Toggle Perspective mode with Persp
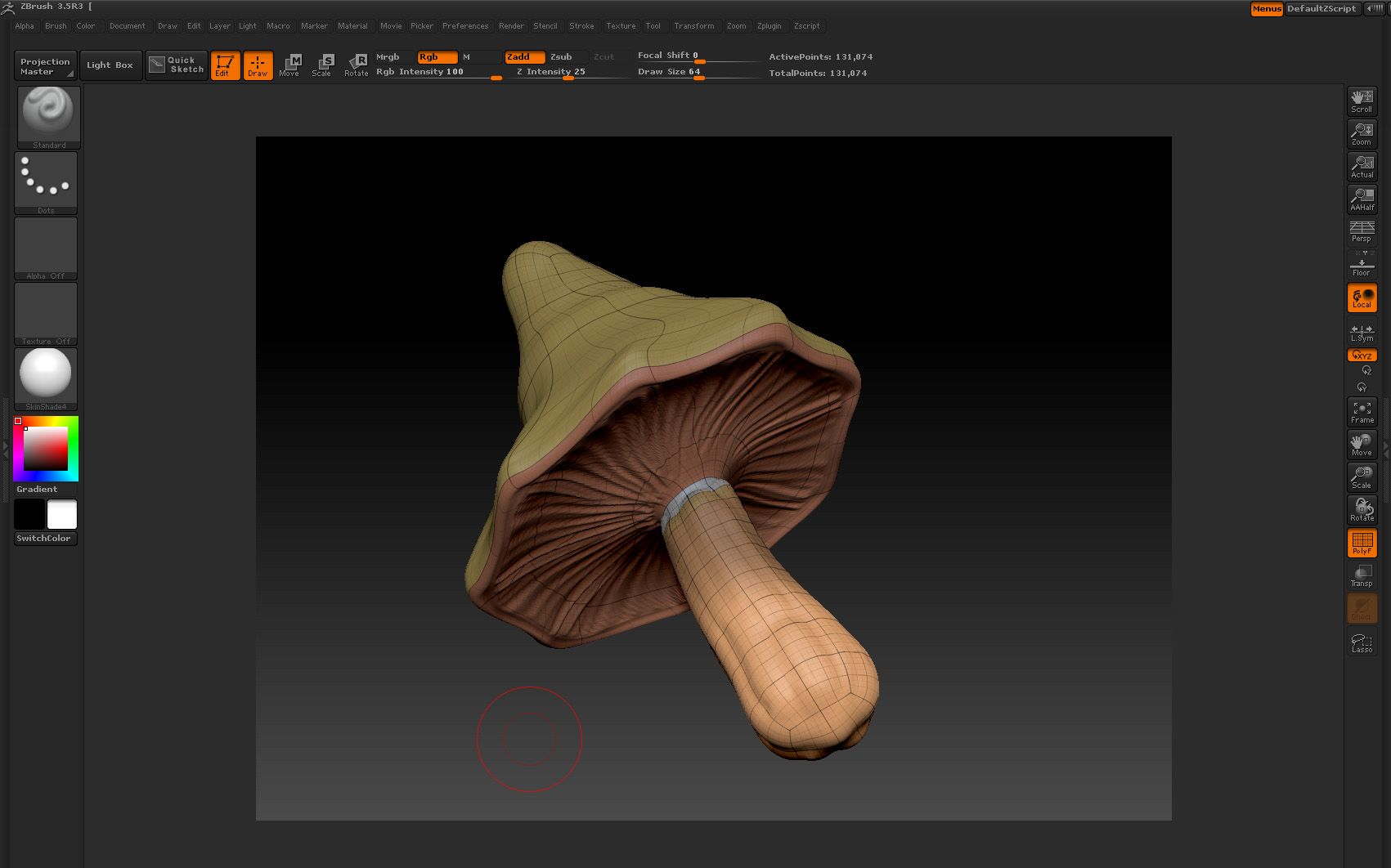Screen dimensions: 1391x868 click(x=1362, y=231)
